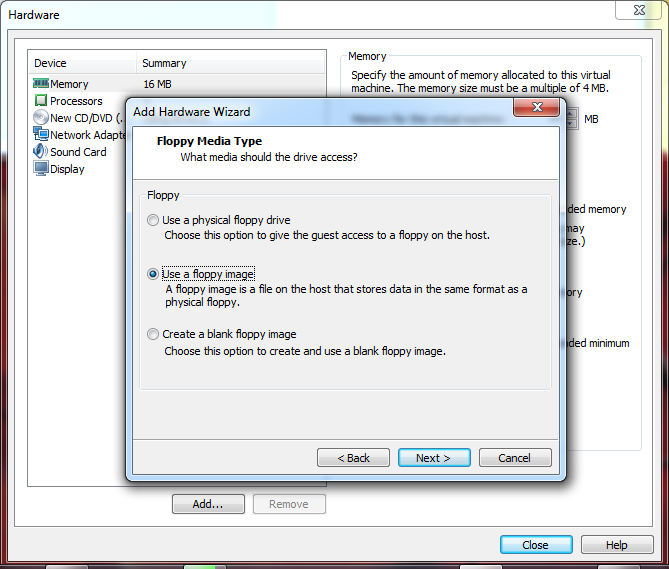Viewport: 669px width, 569px height.
Task: Open Help for Hardware settings
Action: 617,545
